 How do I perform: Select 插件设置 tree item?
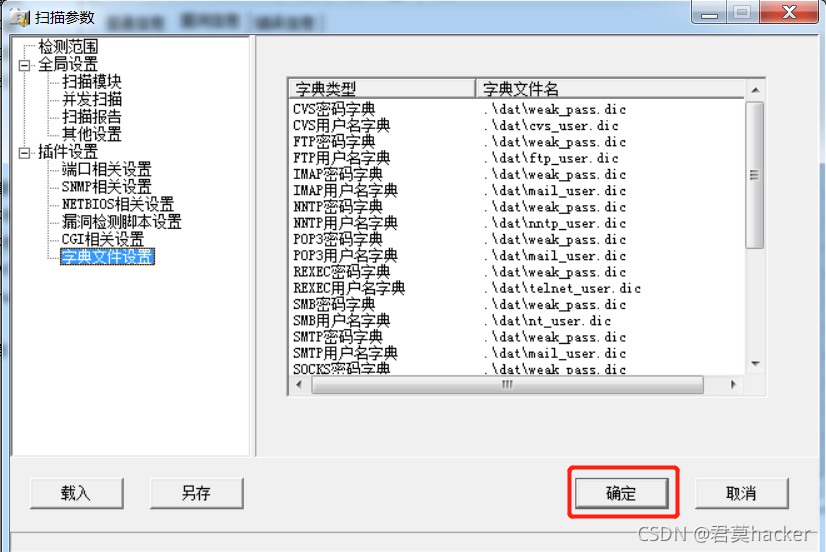(x=68, y=152)
